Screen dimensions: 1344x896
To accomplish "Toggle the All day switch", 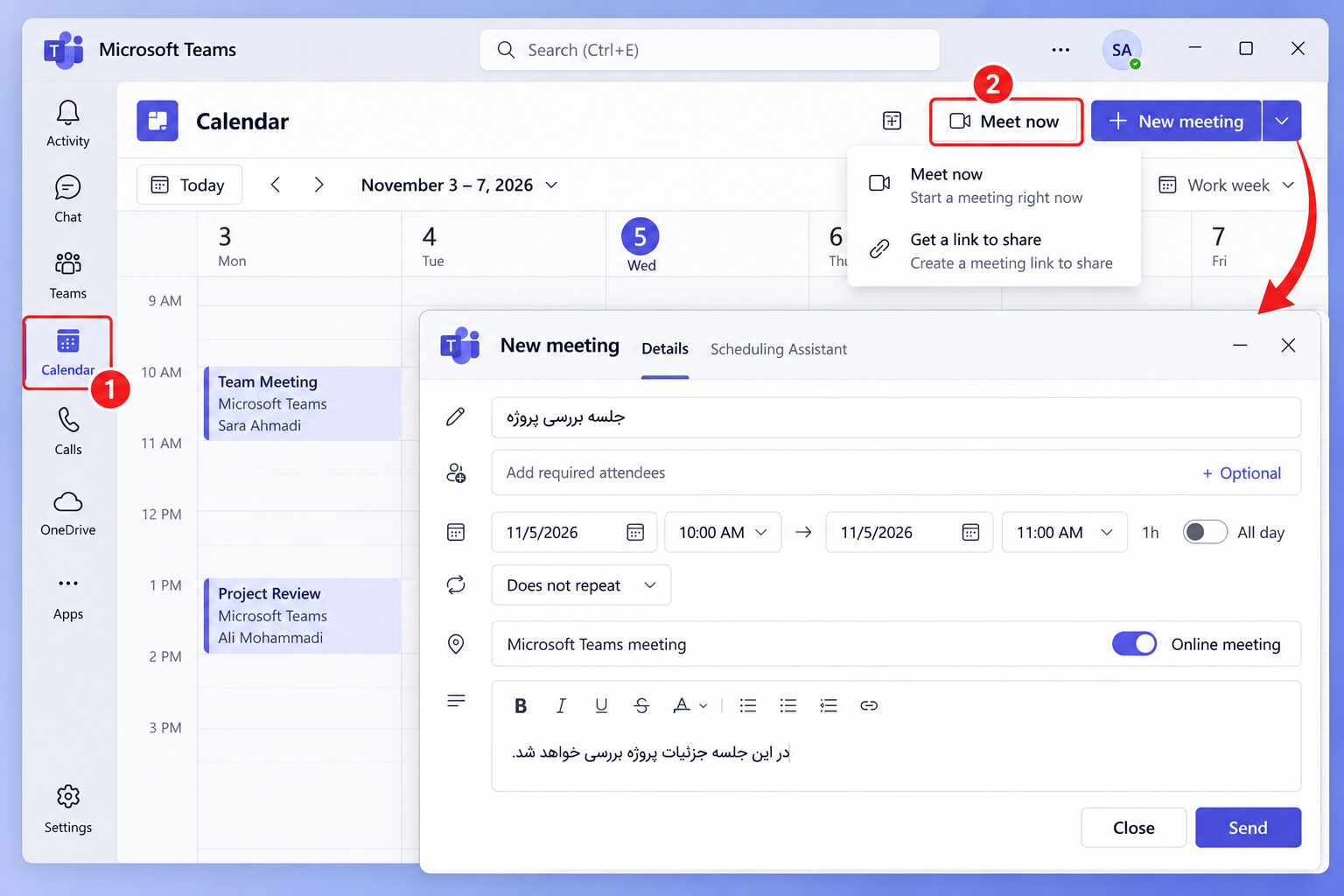I will coord(1205,532).
